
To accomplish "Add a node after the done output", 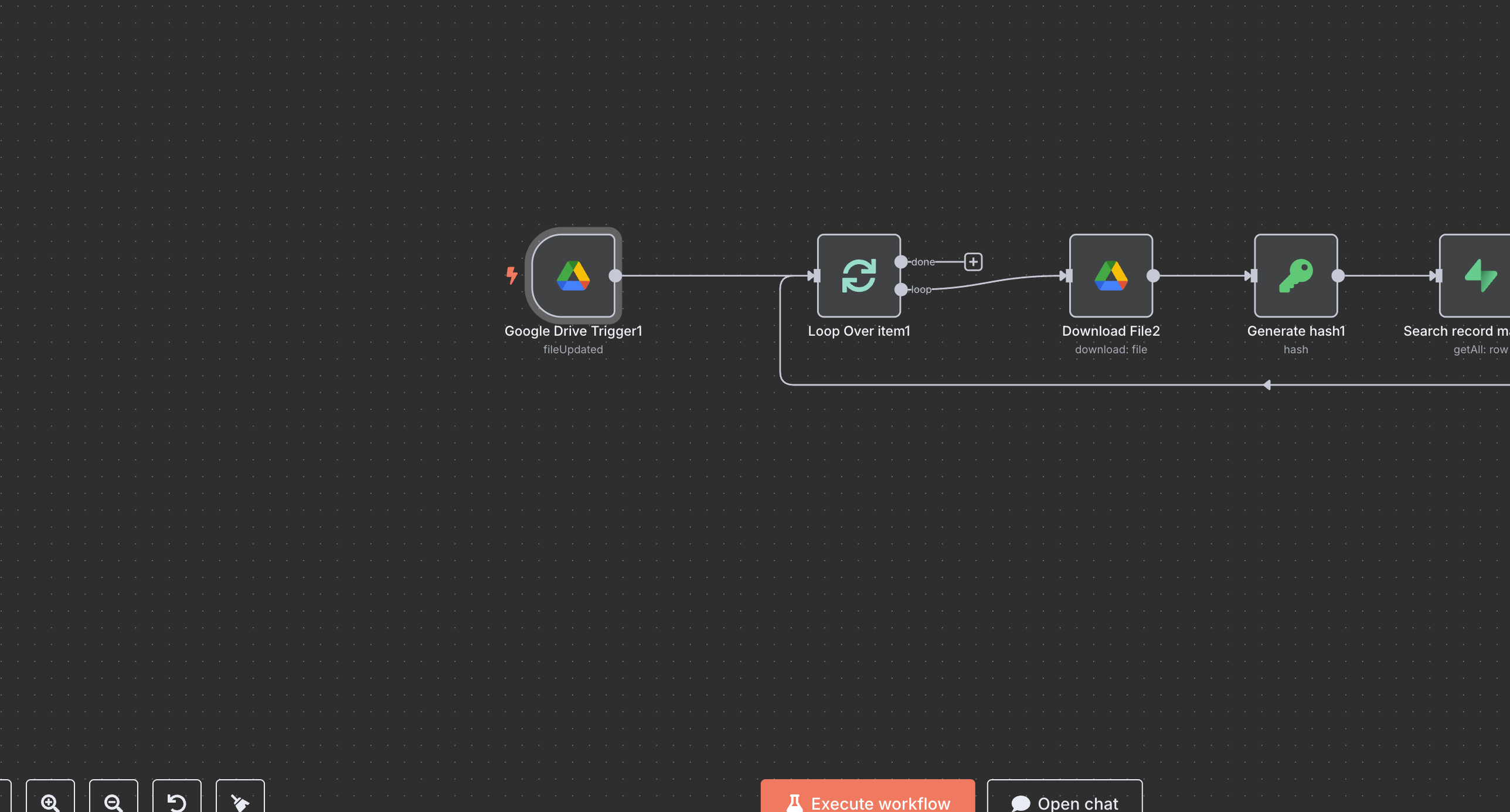I will pos(973,262).
